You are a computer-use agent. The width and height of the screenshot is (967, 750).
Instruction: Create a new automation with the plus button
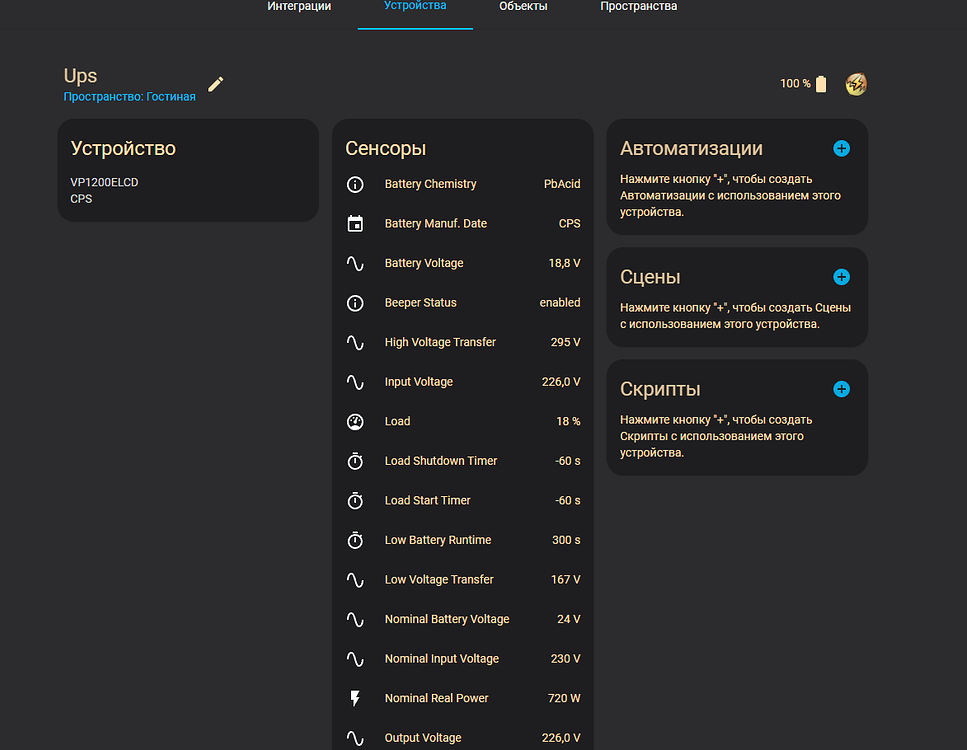[841, 148]
